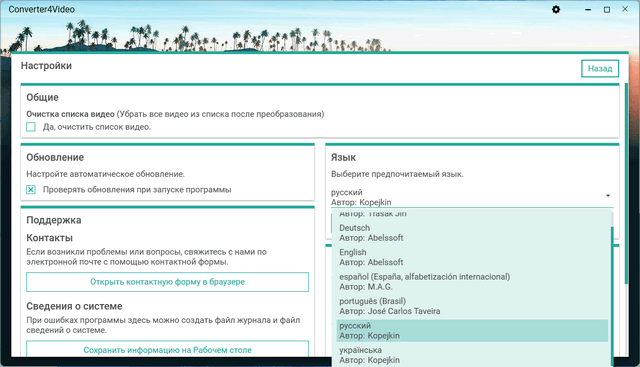Click the settings page vertical scrollbar

(x=627, y=184)
